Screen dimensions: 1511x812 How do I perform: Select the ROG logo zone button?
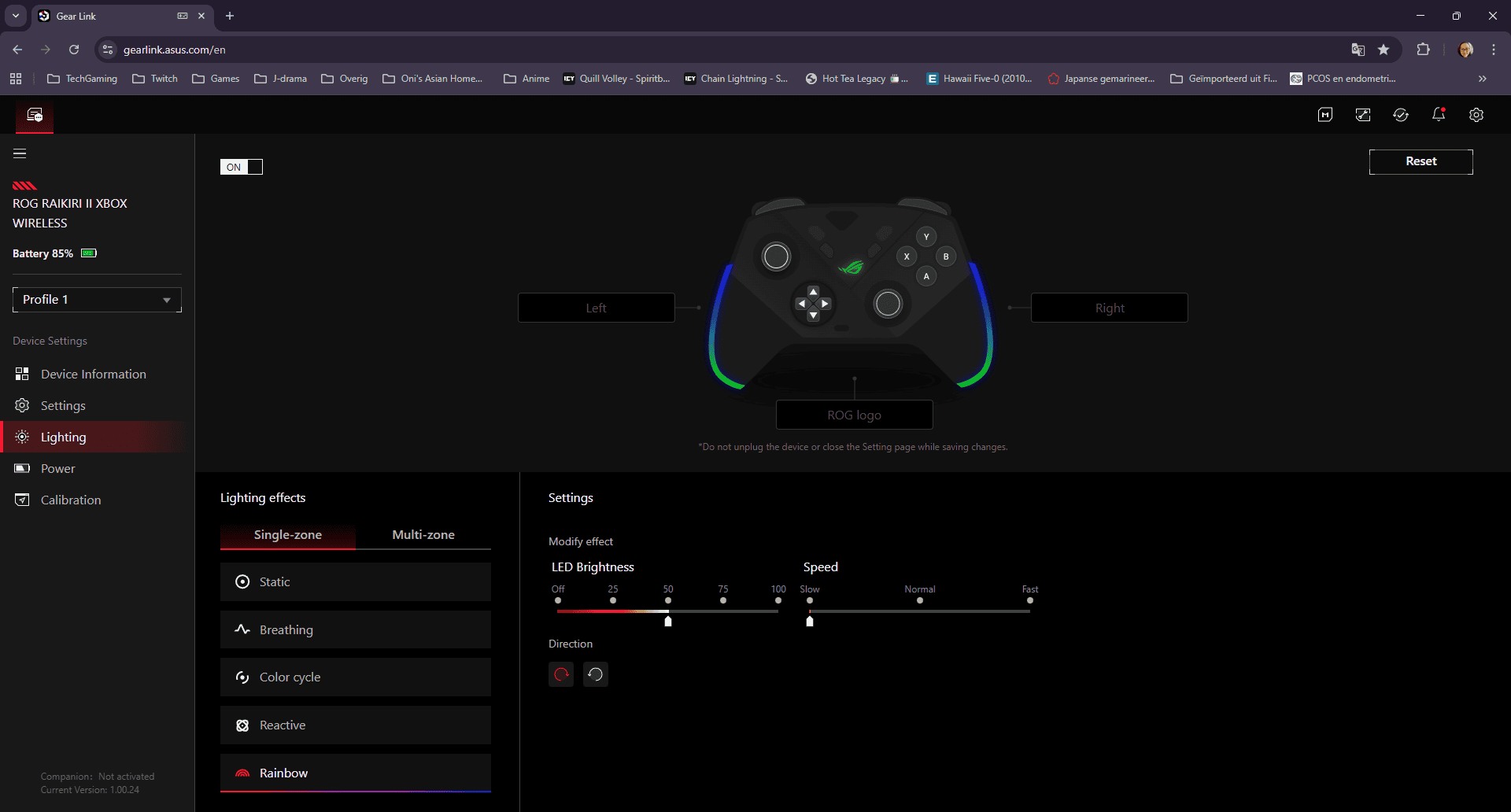coord(854,415)
